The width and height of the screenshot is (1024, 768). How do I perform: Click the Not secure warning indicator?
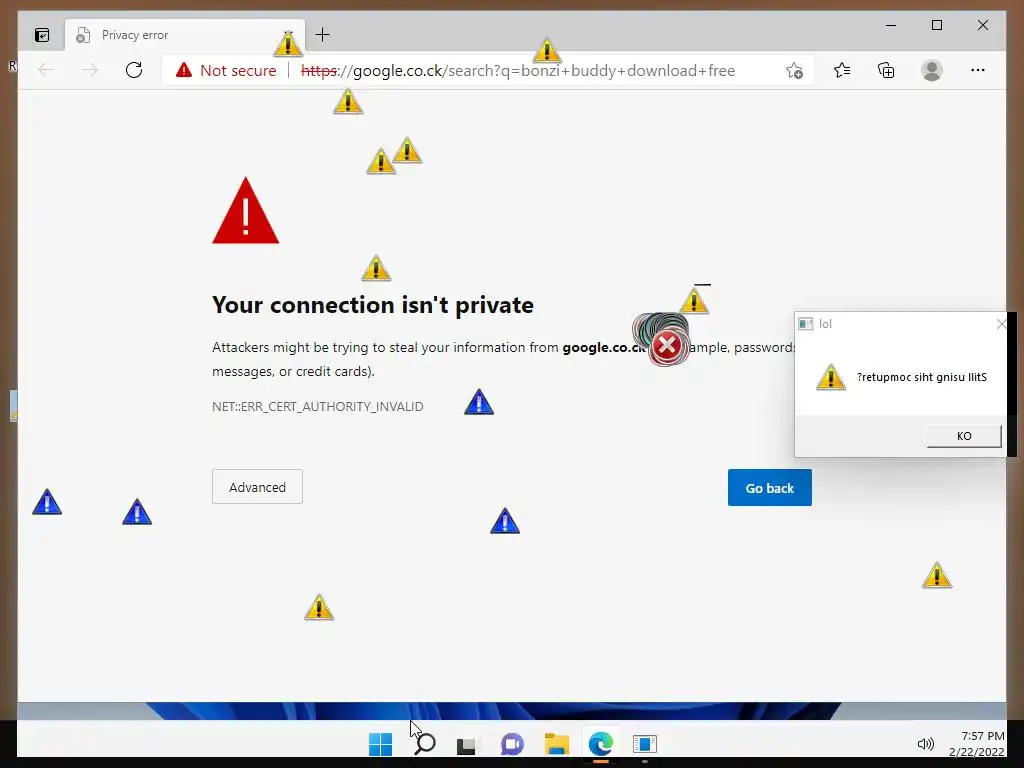[x=226, y=71]
